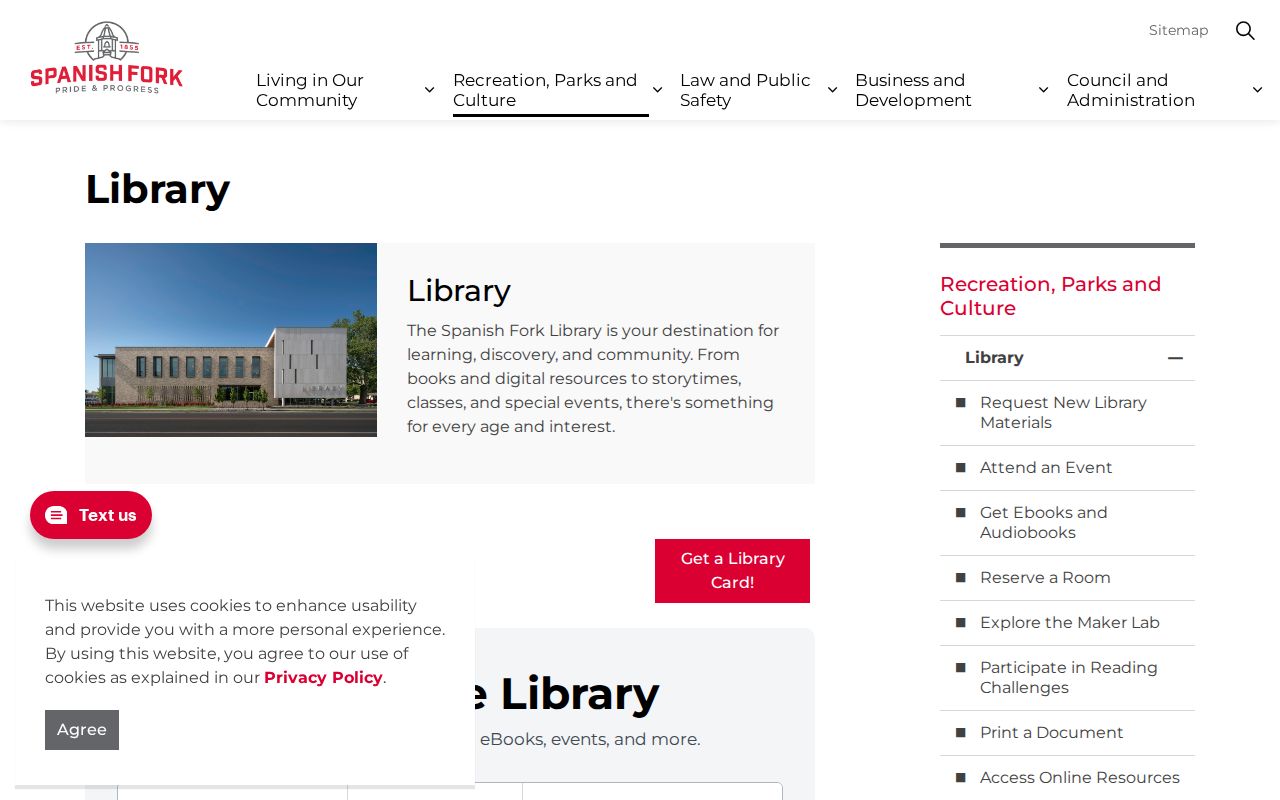
Task: Expand the Business and Development chevron
Action: 1043,90
